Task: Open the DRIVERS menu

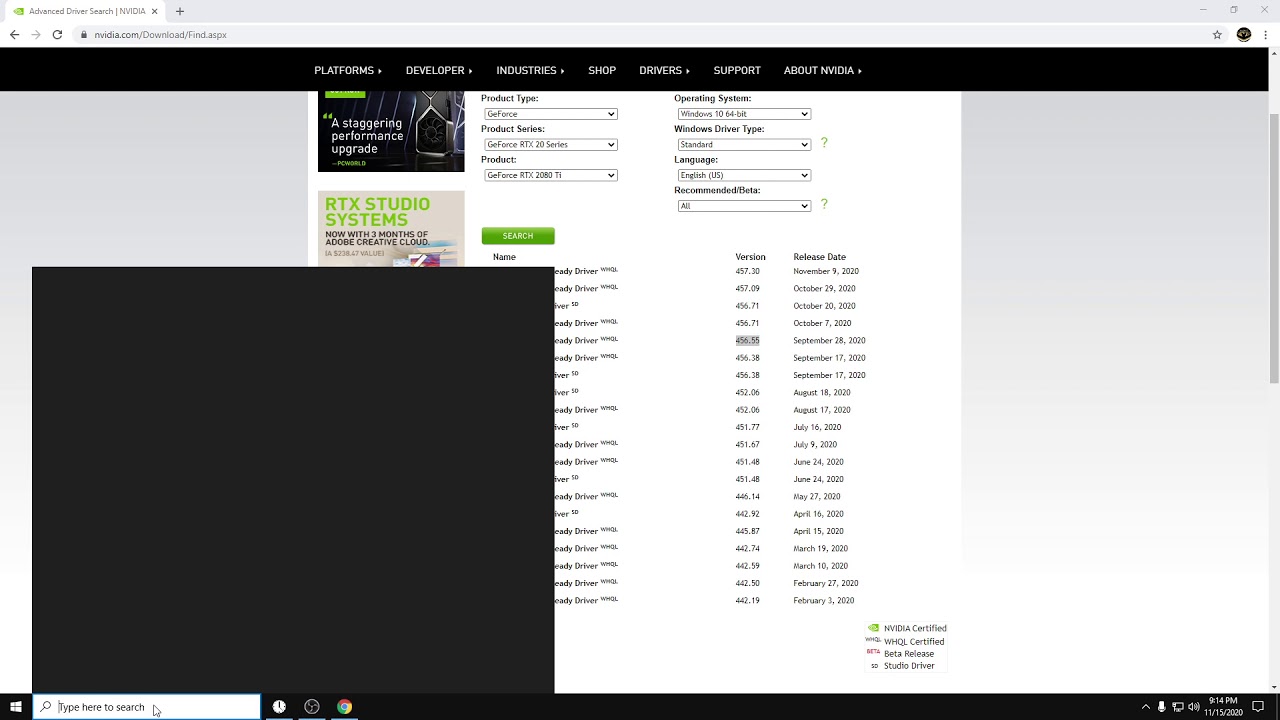Action: pyautogui.click(x=664, y=70)
